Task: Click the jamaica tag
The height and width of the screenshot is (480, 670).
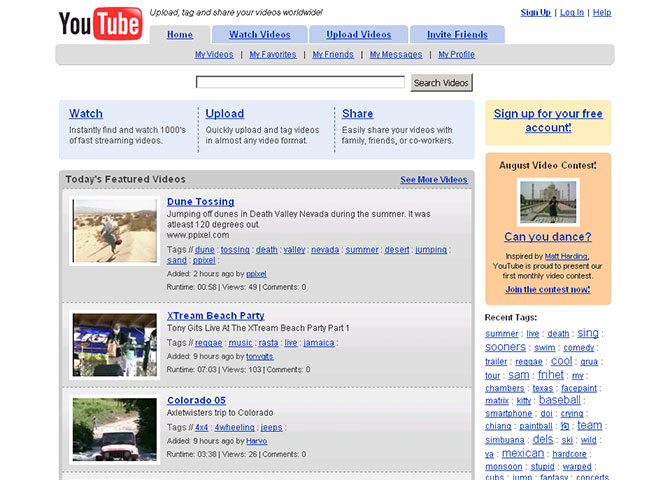Action: 319,343
